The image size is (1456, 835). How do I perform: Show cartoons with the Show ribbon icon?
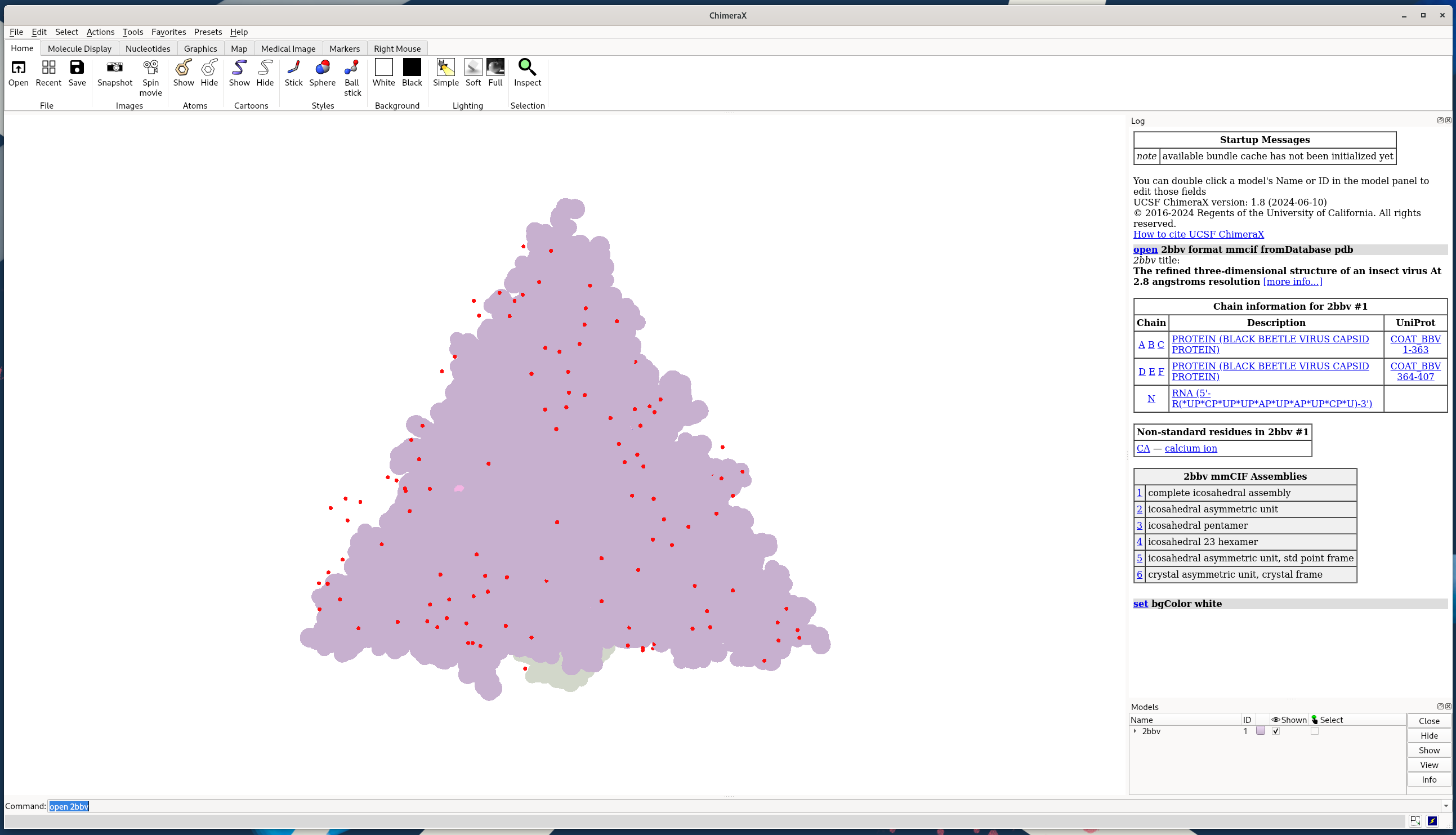point(239,68)
